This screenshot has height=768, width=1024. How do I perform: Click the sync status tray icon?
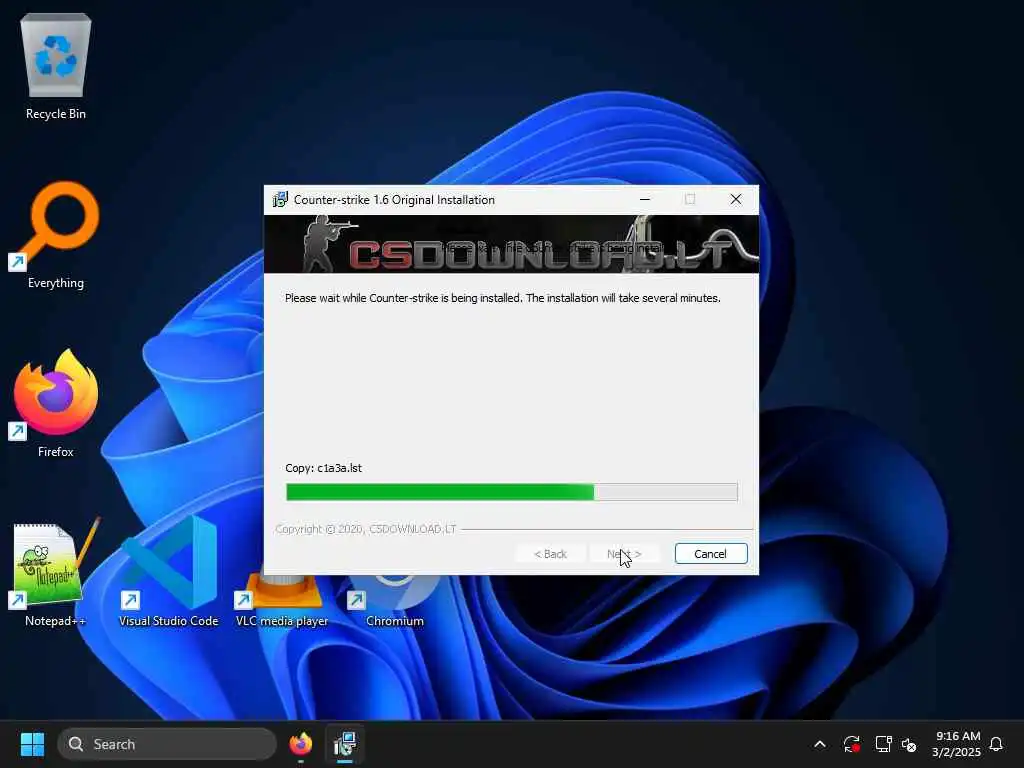point(852,744)
